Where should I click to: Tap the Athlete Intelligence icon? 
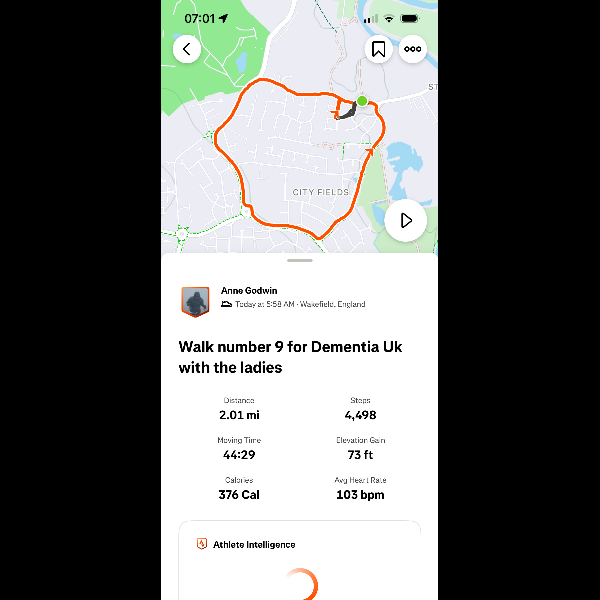pyautogui.click(x=202, y=544)
